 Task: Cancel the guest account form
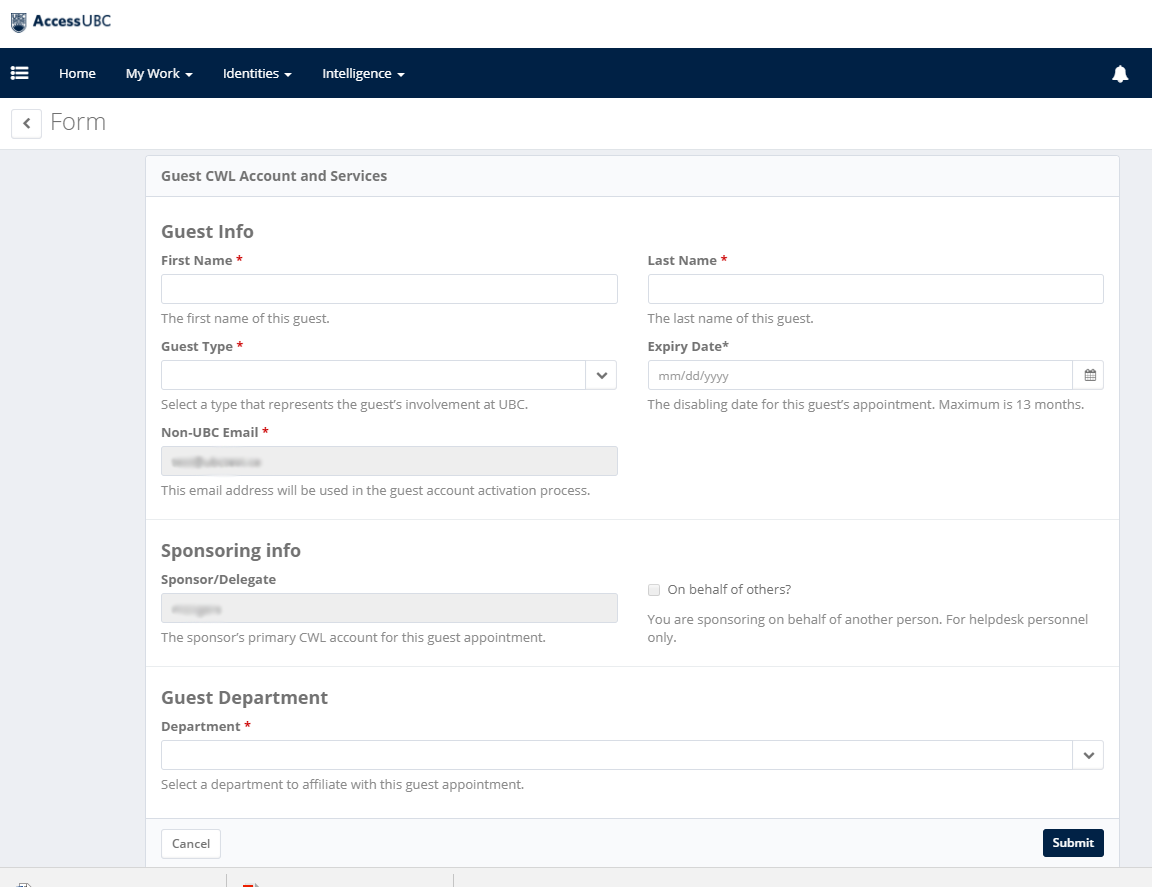191,844
